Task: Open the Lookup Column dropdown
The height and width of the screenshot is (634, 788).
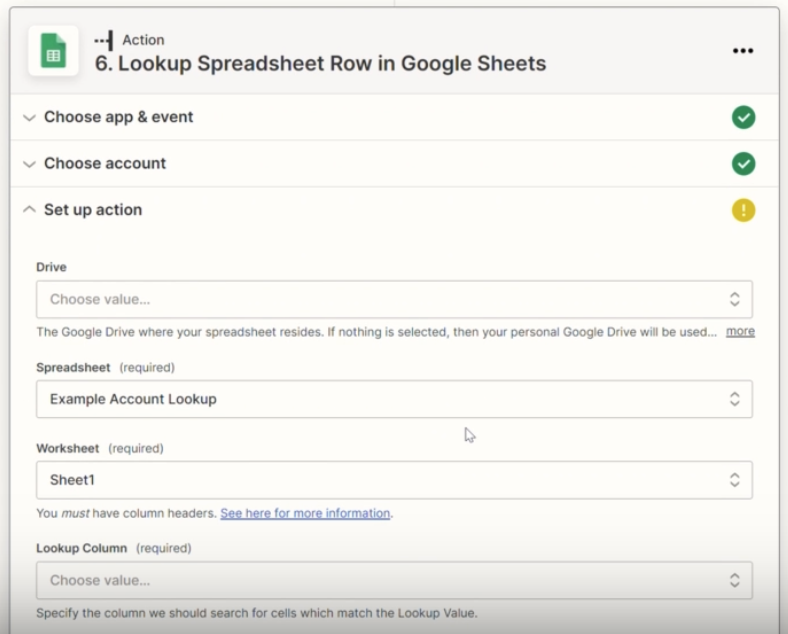Action: click(394, 580)
